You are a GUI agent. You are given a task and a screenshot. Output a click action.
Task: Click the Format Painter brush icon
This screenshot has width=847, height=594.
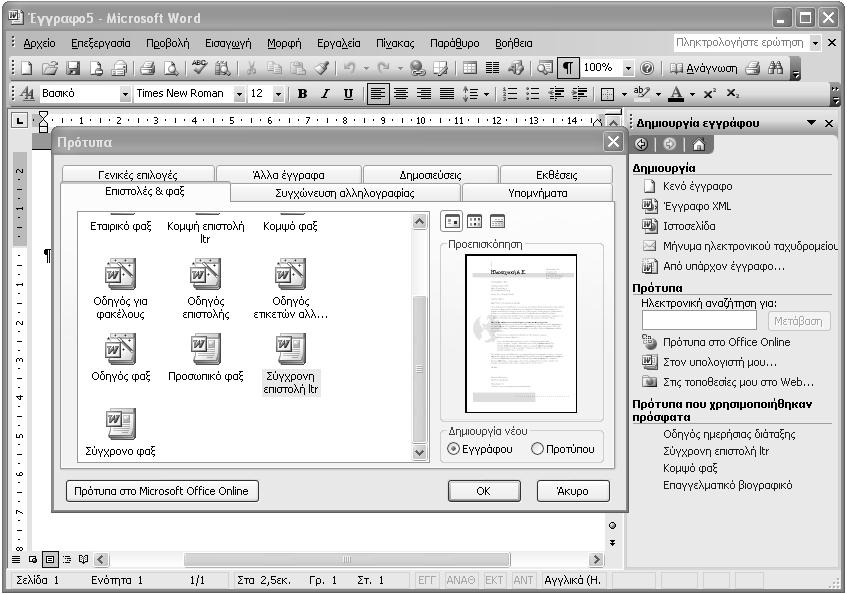[x=321, y=68]
